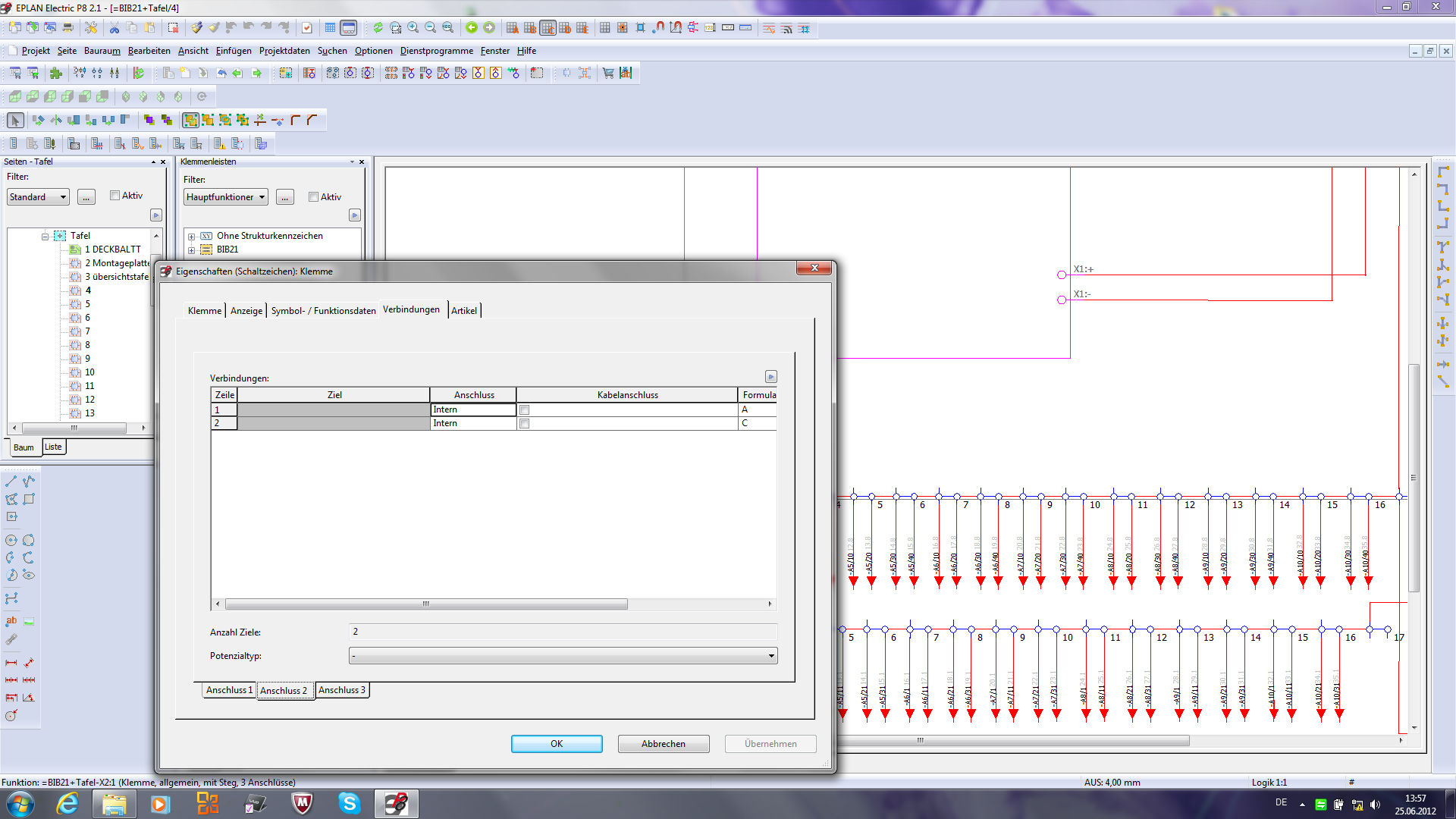This screenshot has height=819, width=1456.
Task: Click the Grid A snap icon
Action: [x=513, y=28]
